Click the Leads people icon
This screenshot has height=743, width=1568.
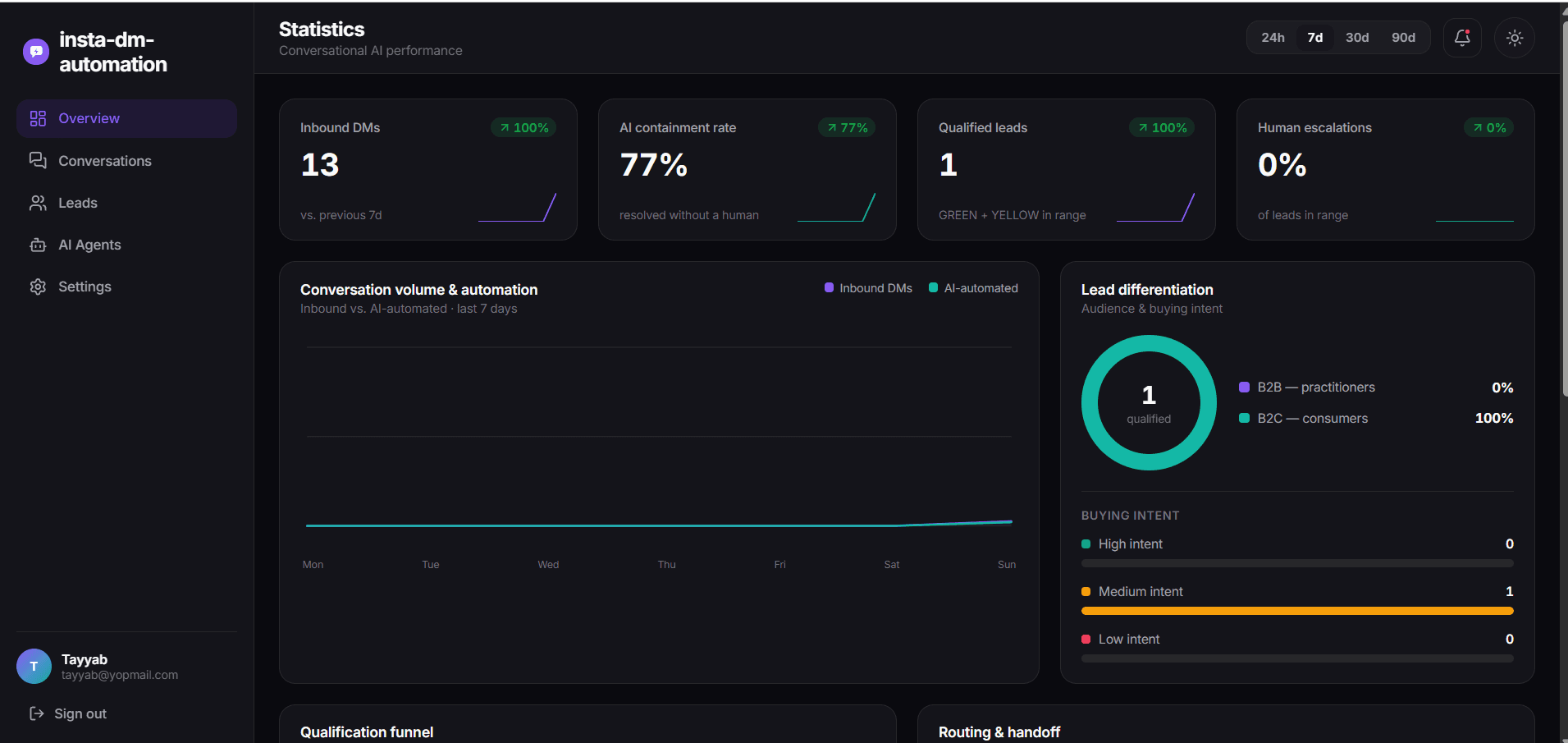[38, 203]
